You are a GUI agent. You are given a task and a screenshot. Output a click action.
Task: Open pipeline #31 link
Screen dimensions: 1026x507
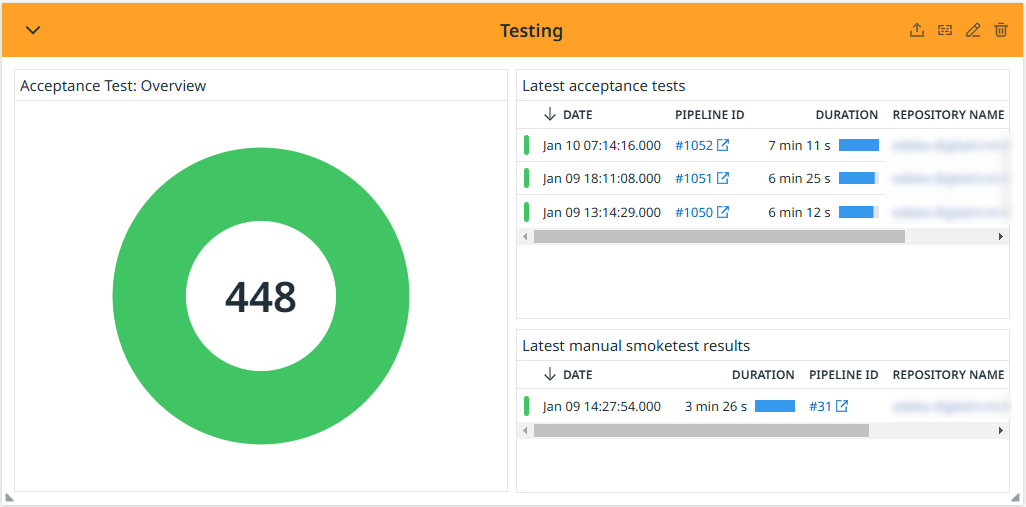pos(820,406)
